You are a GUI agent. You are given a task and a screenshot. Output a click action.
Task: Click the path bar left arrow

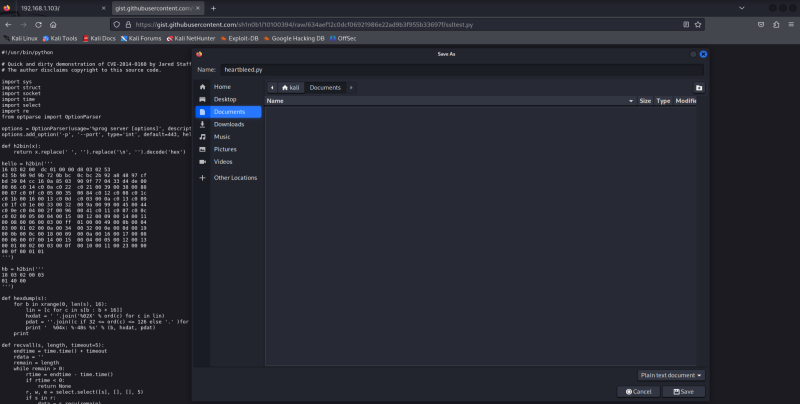pyautogui.click(x=272, y=87)
